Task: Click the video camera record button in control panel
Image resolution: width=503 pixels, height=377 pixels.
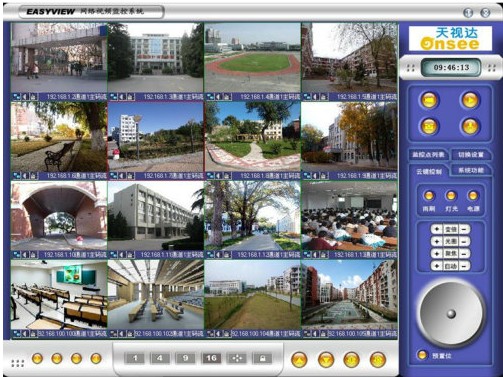Action: point(429,100)
